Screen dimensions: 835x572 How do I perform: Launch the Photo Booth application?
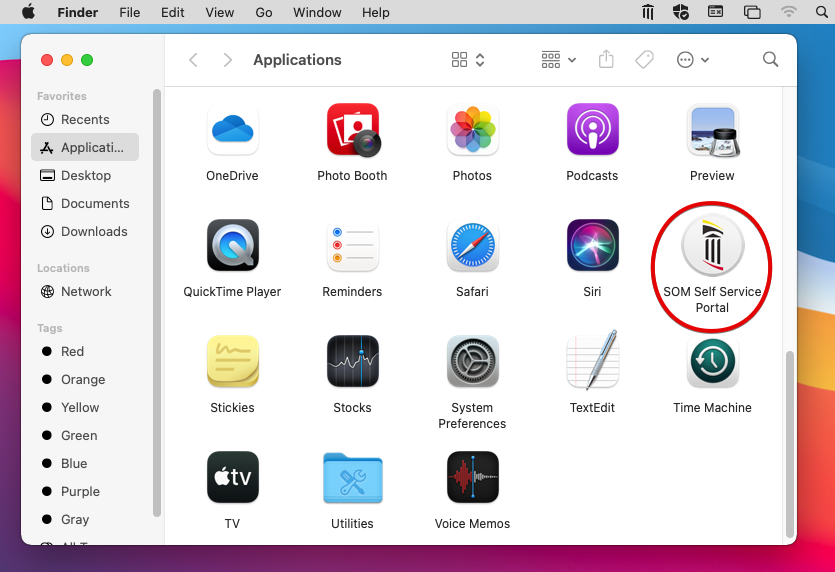pos(352,131)
